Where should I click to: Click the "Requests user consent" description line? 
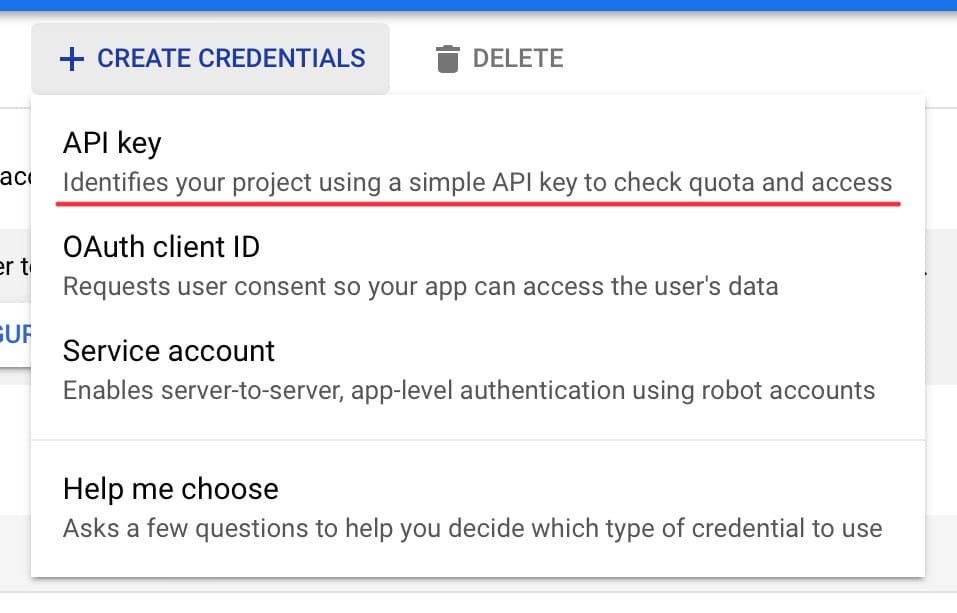click(x=421, y=286)
